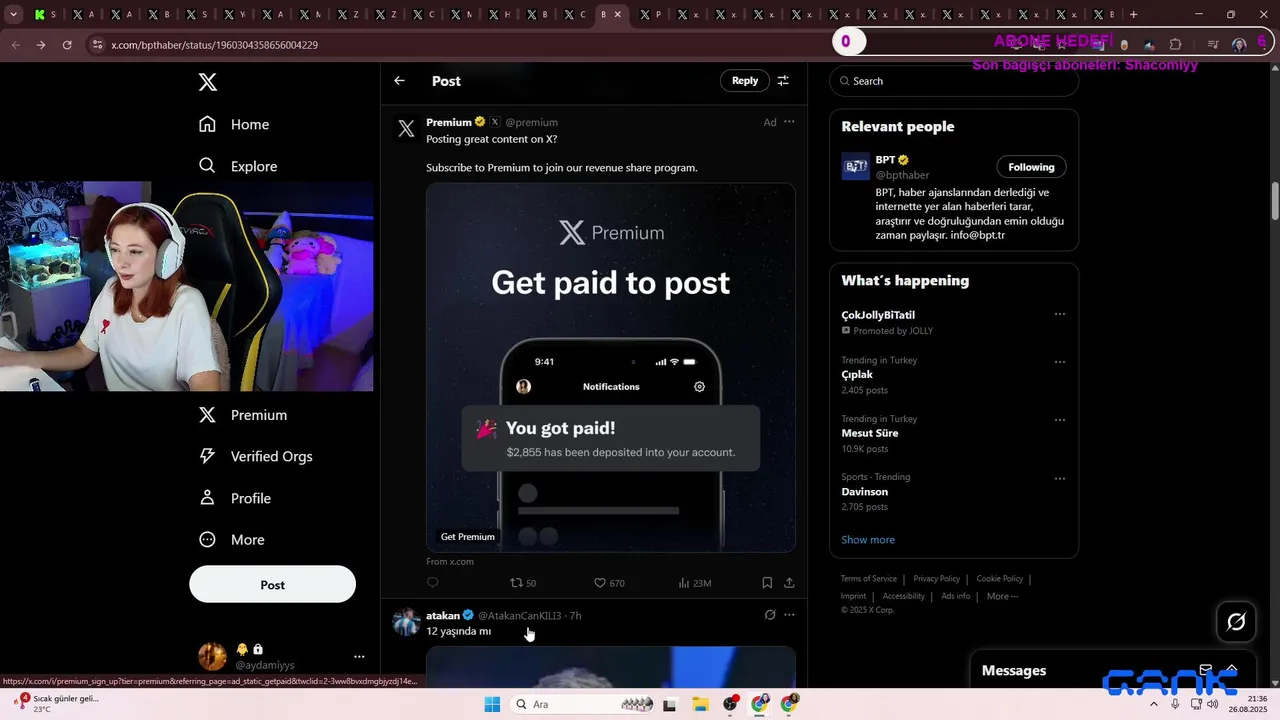Open Explore in sidebar
Screen dimensions: 1280x720
click(x=238, y=166)
